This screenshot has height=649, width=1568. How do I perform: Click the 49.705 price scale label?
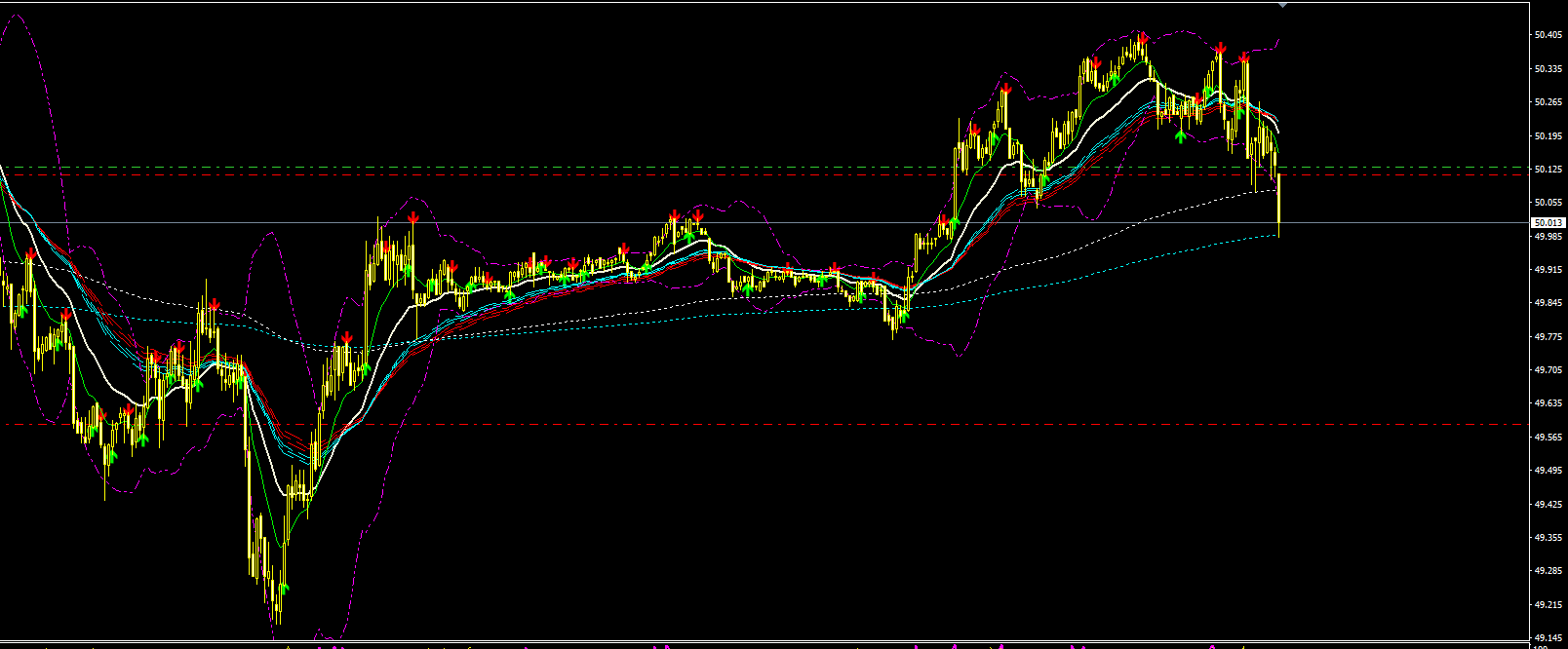pyautogui.click(x=1547, y=370)
